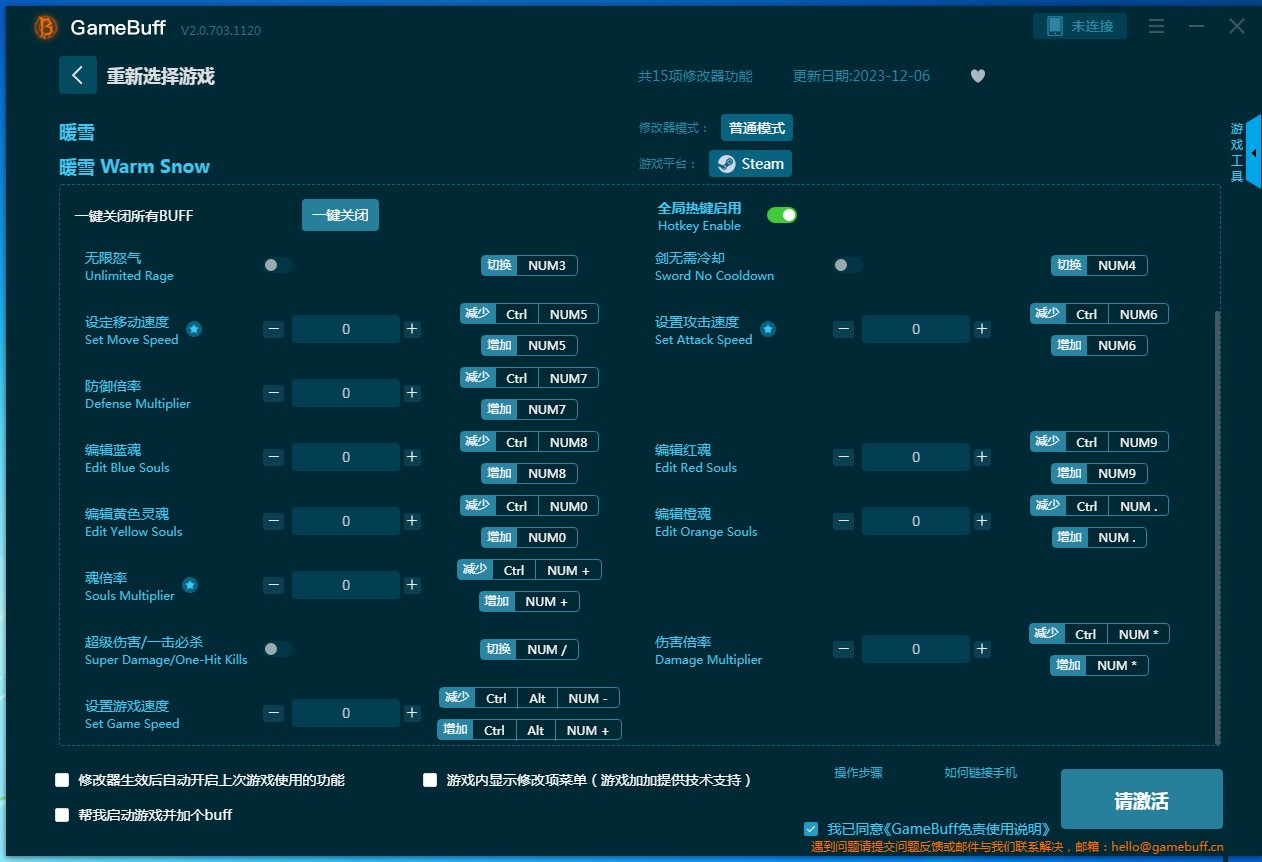This screenshot has height=862, width=1262.
Task: Click the 重新选择游戏 heading text
Action: pos(161,76)
